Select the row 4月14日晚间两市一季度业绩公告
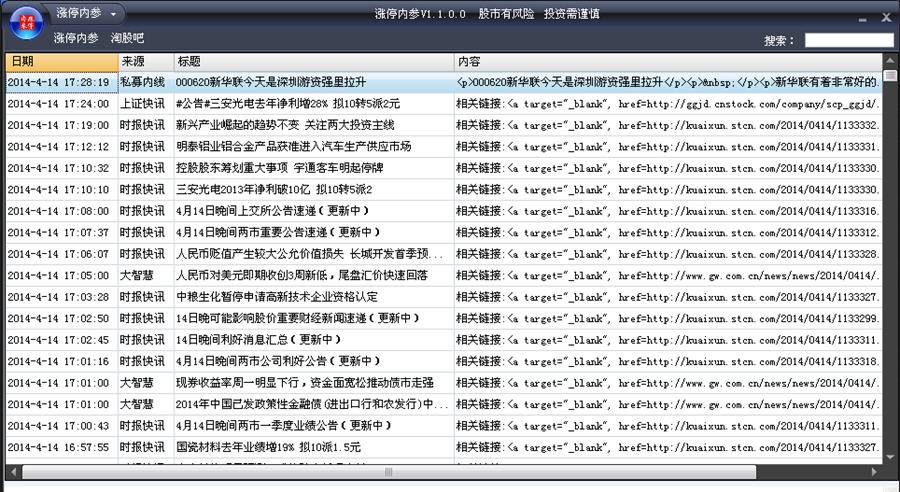 coord(444,425)
